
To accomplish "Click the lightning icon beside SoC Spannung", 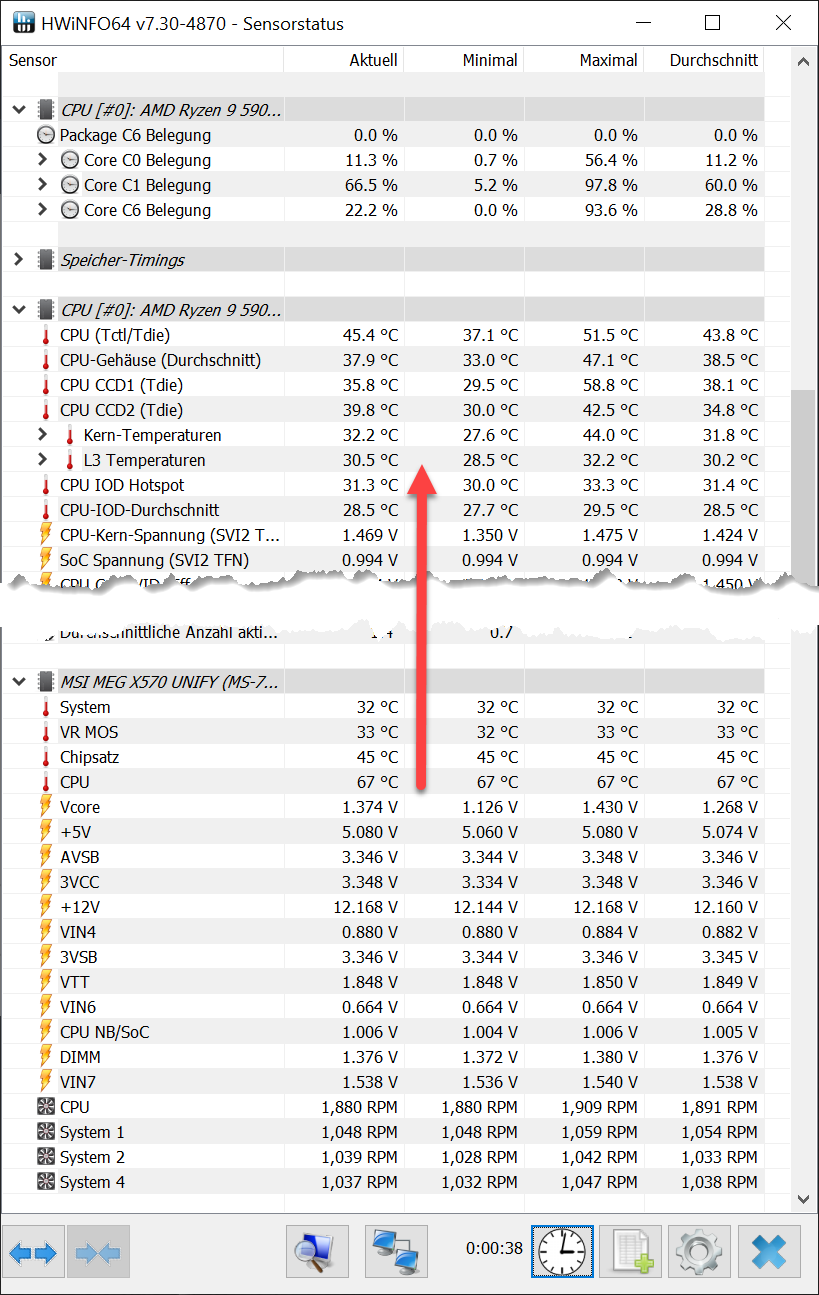I will coord(46,560).
